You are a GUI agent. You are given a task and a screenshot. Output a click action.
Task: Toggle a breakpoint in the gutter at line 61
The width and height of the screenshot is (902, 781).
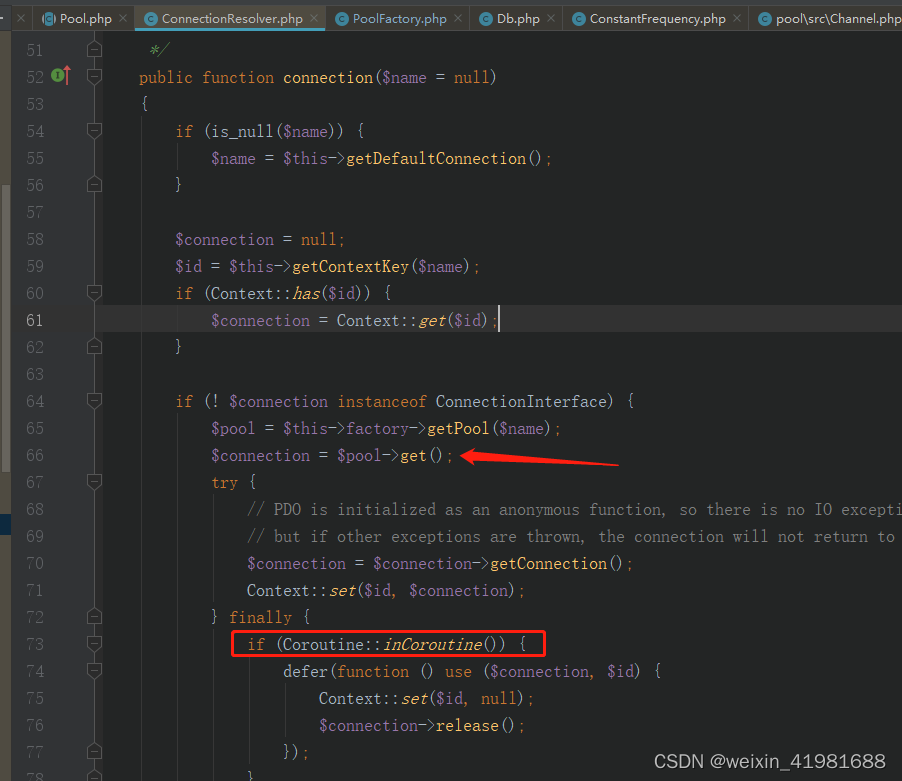(x=73, y=320)
